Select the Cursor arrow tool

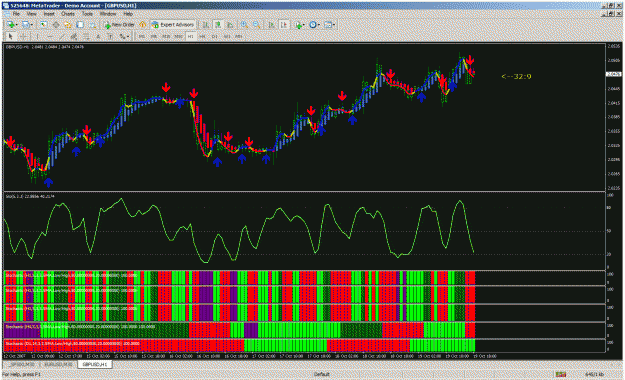(10, 36)
